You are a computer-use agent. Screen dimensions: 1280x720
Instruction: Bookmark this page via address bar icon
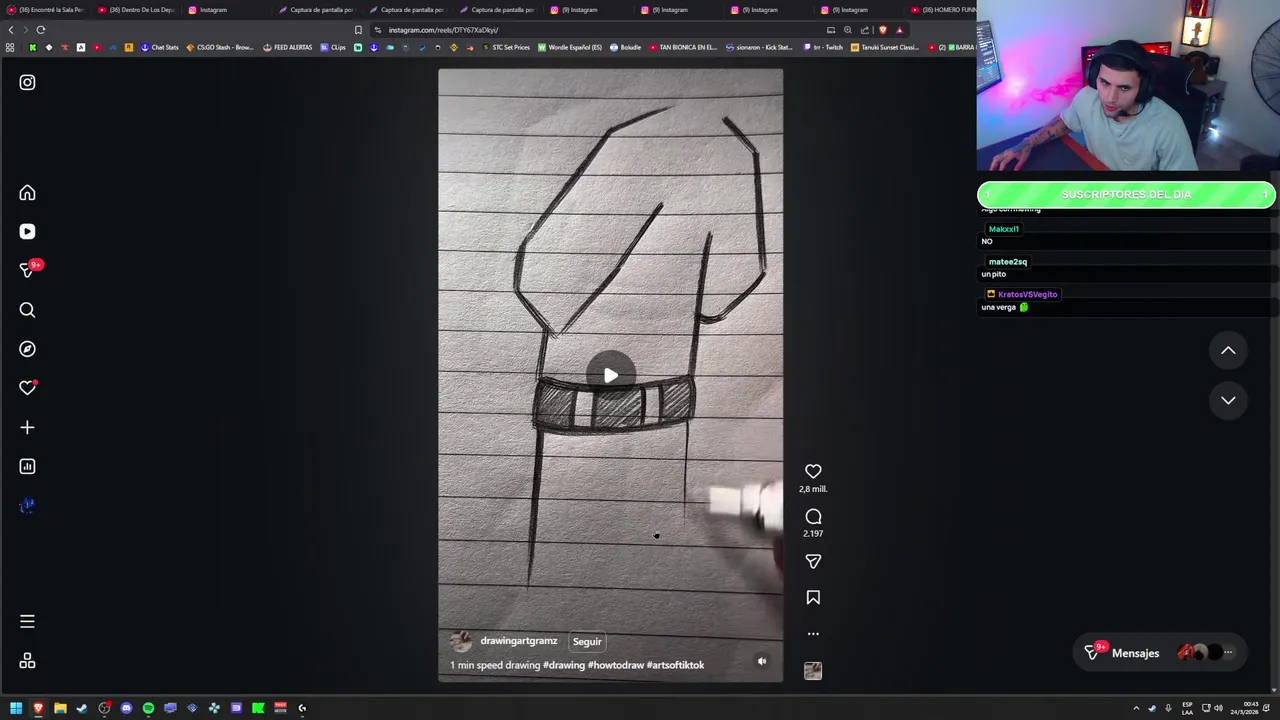358,30
